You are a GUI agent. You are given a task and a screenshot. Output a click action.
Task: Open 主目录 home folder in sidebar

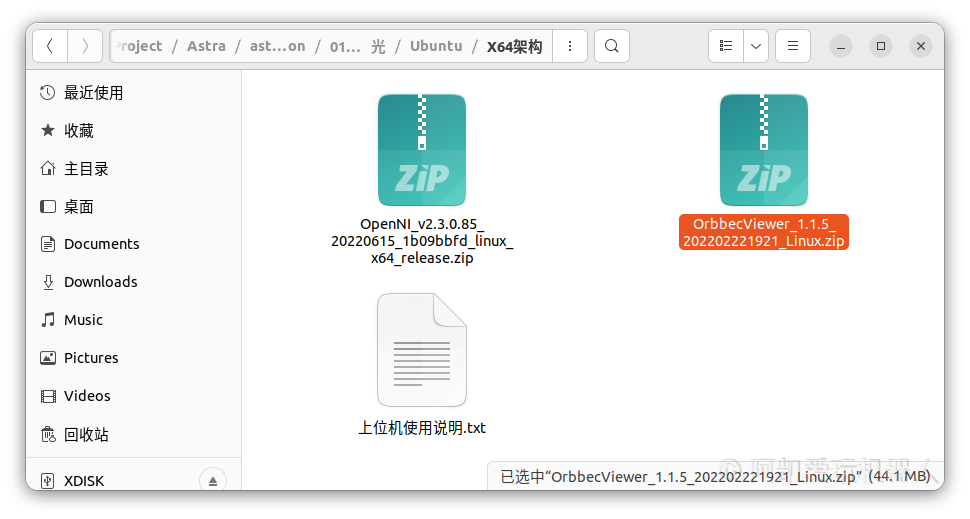pos(133,169)
